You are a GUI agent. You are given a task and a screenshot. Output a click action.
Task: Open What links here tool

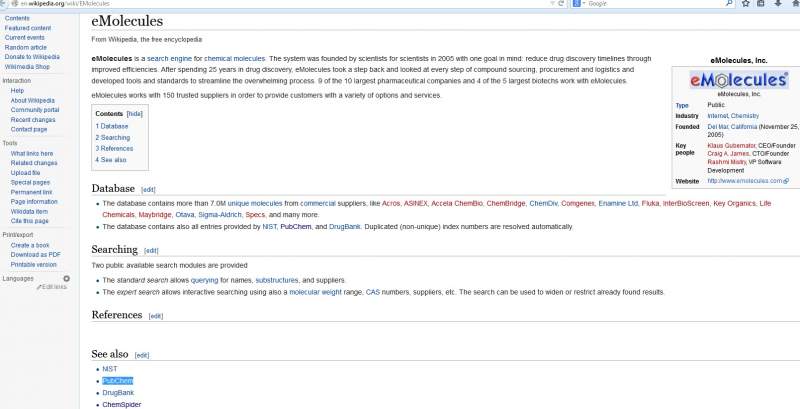click(x=32, y=154)
